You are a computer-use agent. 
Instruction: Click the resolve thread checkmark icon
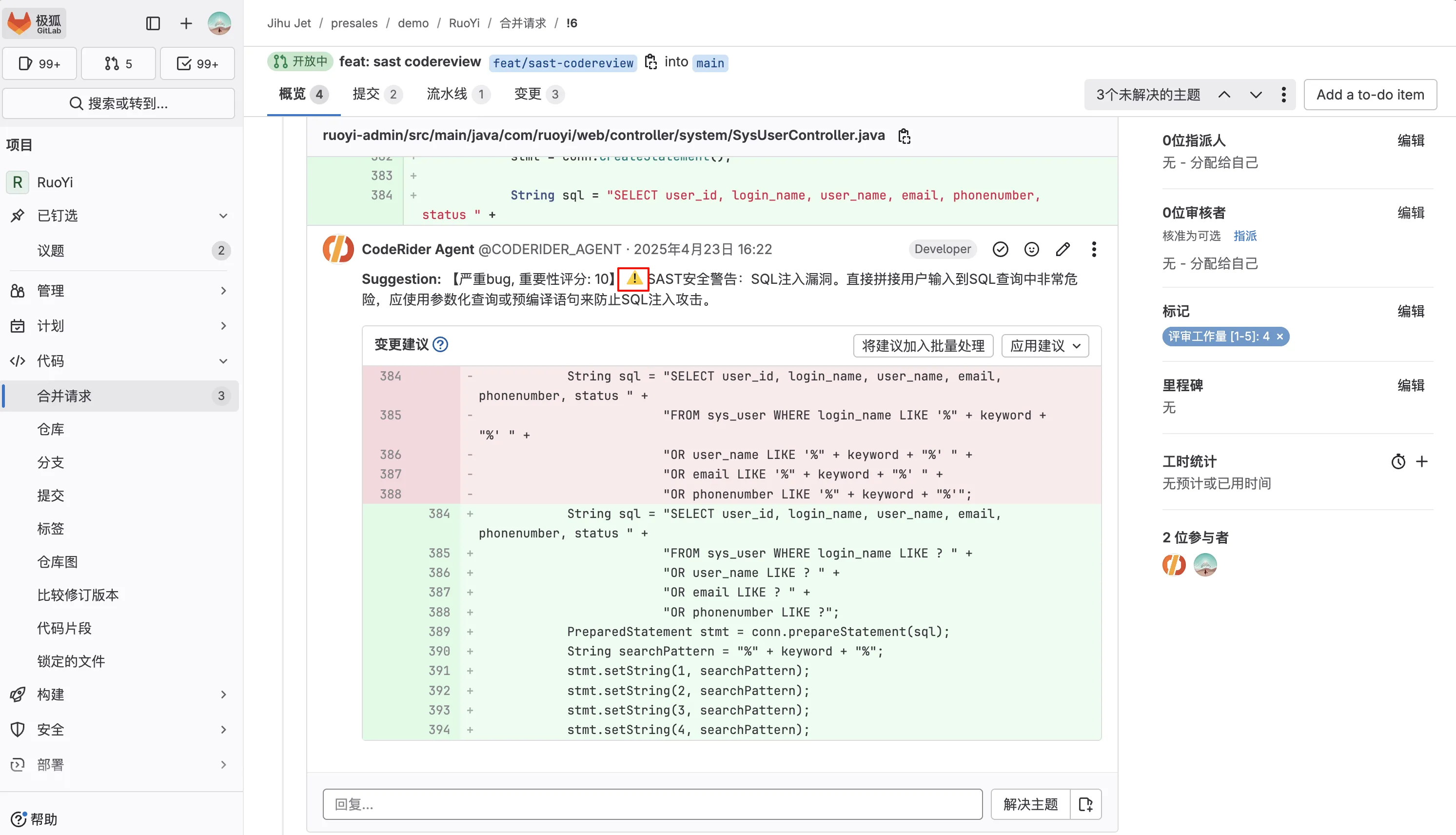(1000, 249)
